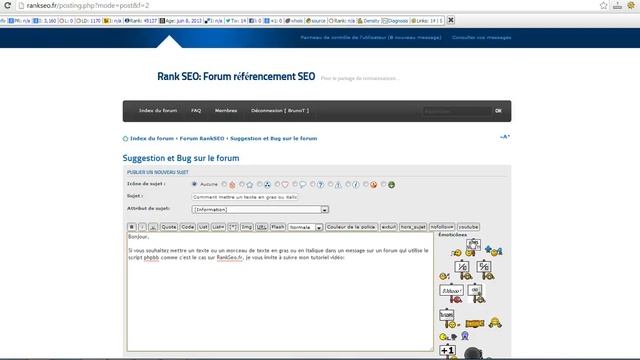The width and height of the screenshot is (640, 360).
Task: Choose the radioactive topic icon radio button
Action: (259, 184)
